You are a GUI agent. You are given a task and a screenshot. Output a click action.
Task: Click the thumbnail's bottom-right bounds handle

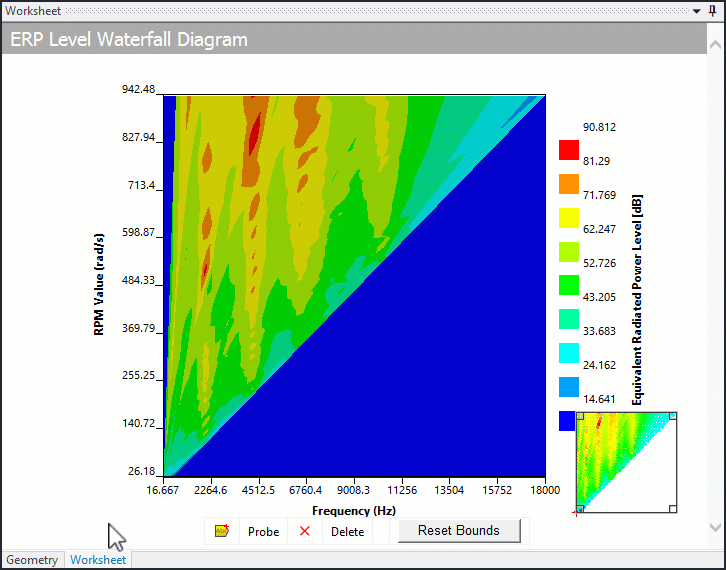(x=673, y=509)
